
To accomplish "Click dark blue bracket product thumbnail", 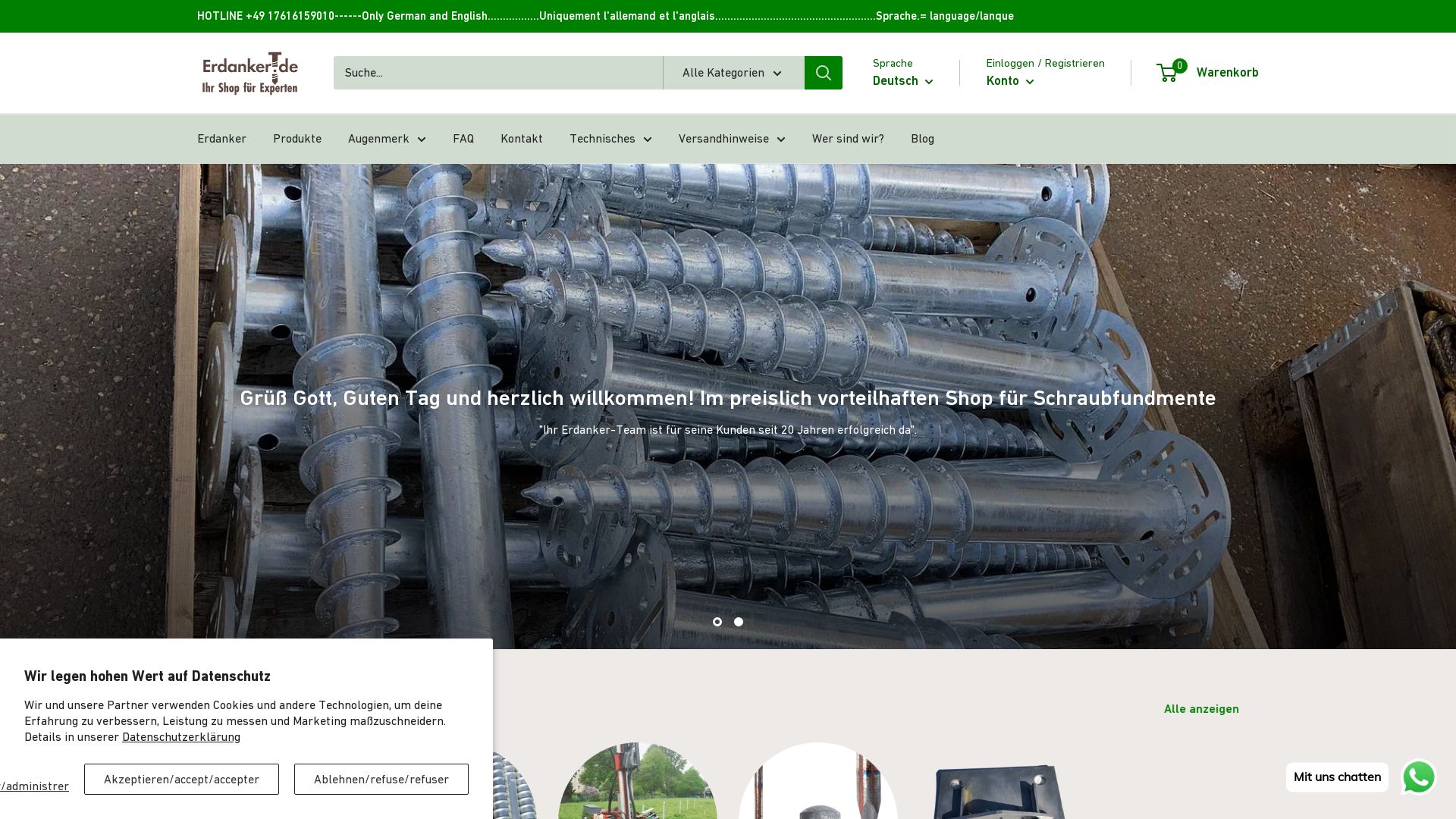I will 999,791.
